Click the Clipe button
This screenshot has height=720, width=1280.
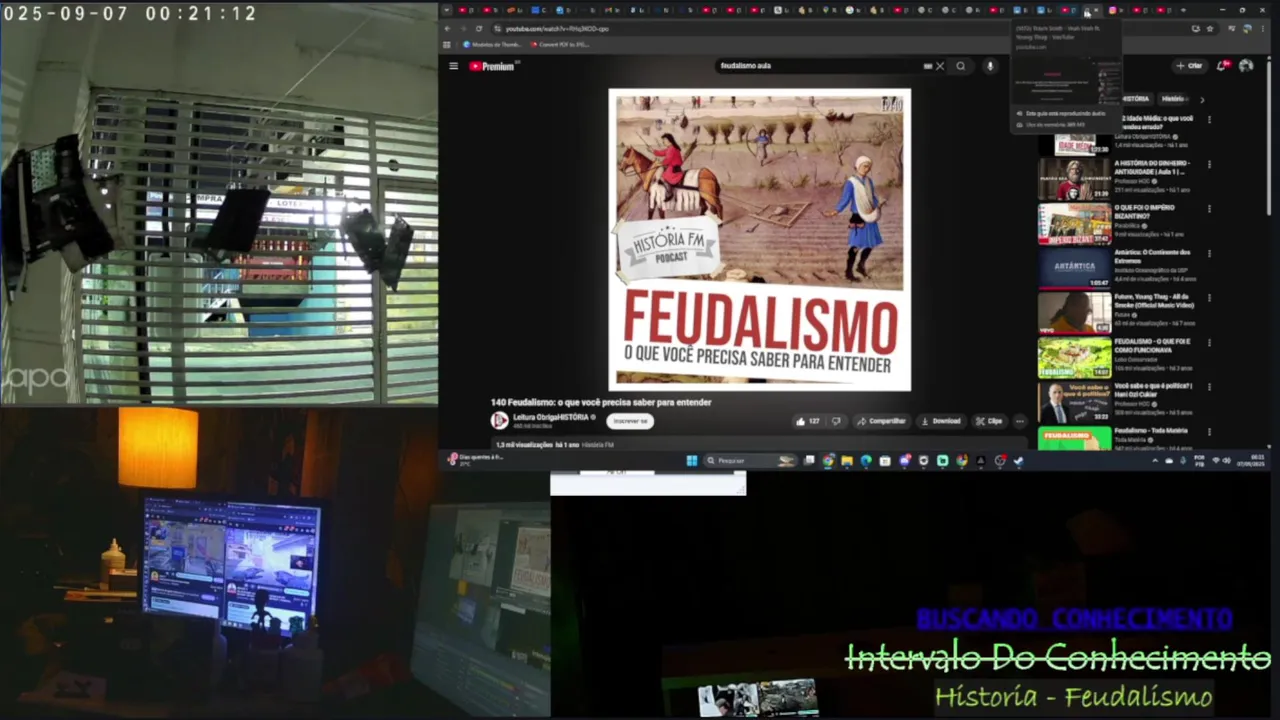[989, 421]
